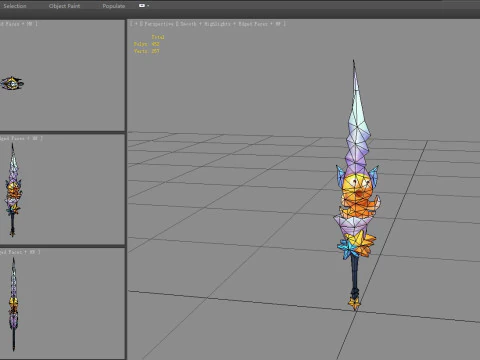This screenshot has width=480, height=360.
Task: Open the top-left viewport shading label menu
Action: (18, 24)
